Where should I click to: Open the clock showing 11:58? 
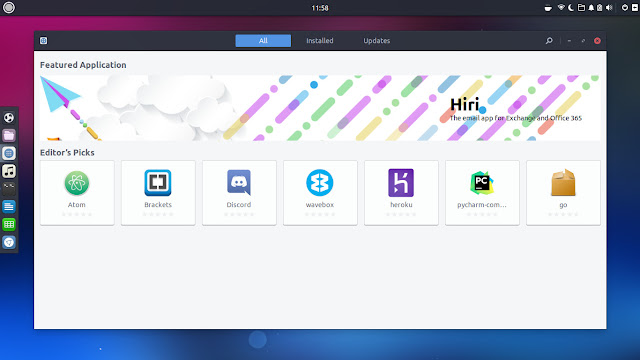(x=320, y=8)
